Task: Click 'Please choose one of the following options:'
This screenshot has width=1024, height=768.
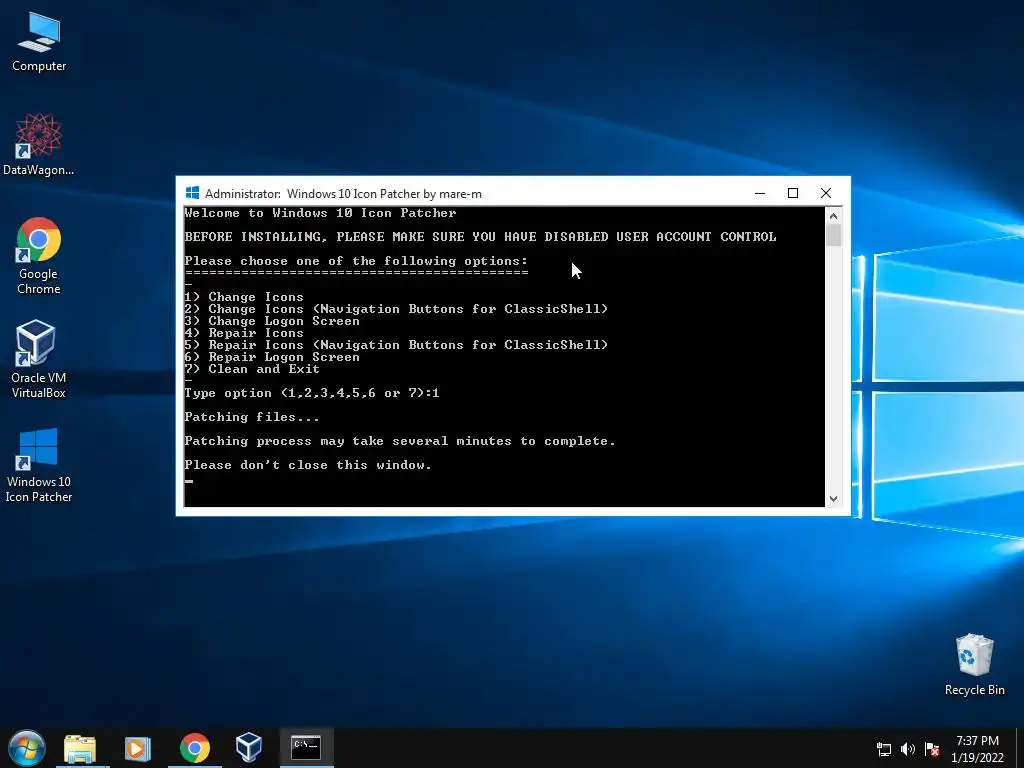Action: (x=356, y=261)
